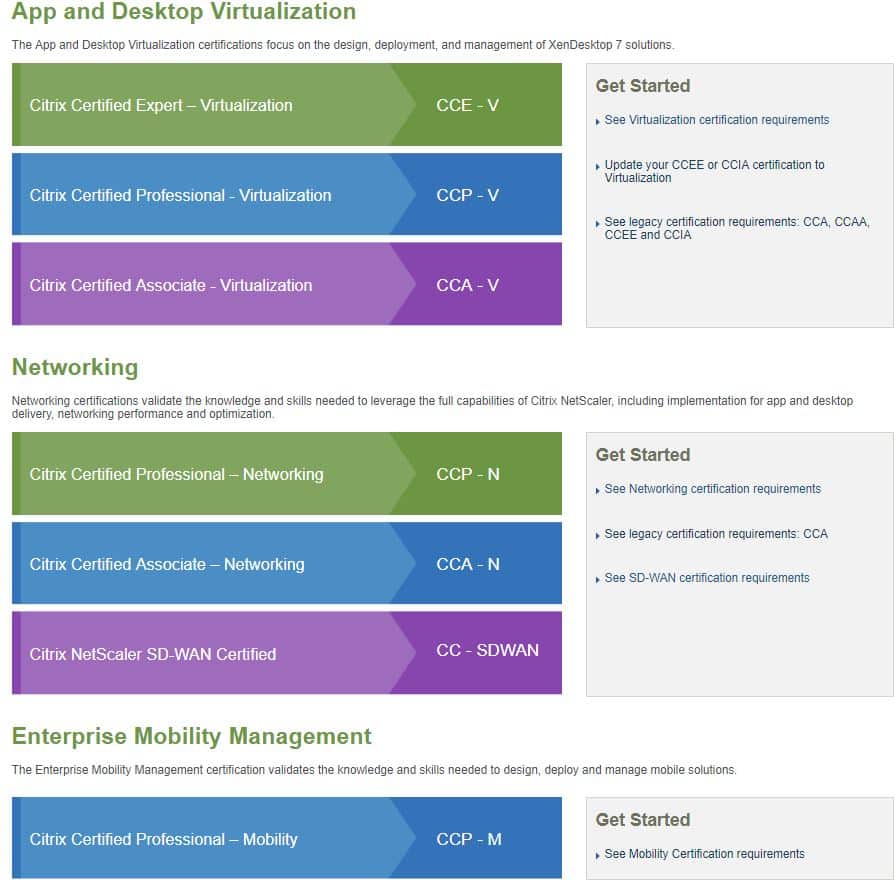Click the Citrix NetScaler networking description paragraph
896x894 pixels.
433,407
